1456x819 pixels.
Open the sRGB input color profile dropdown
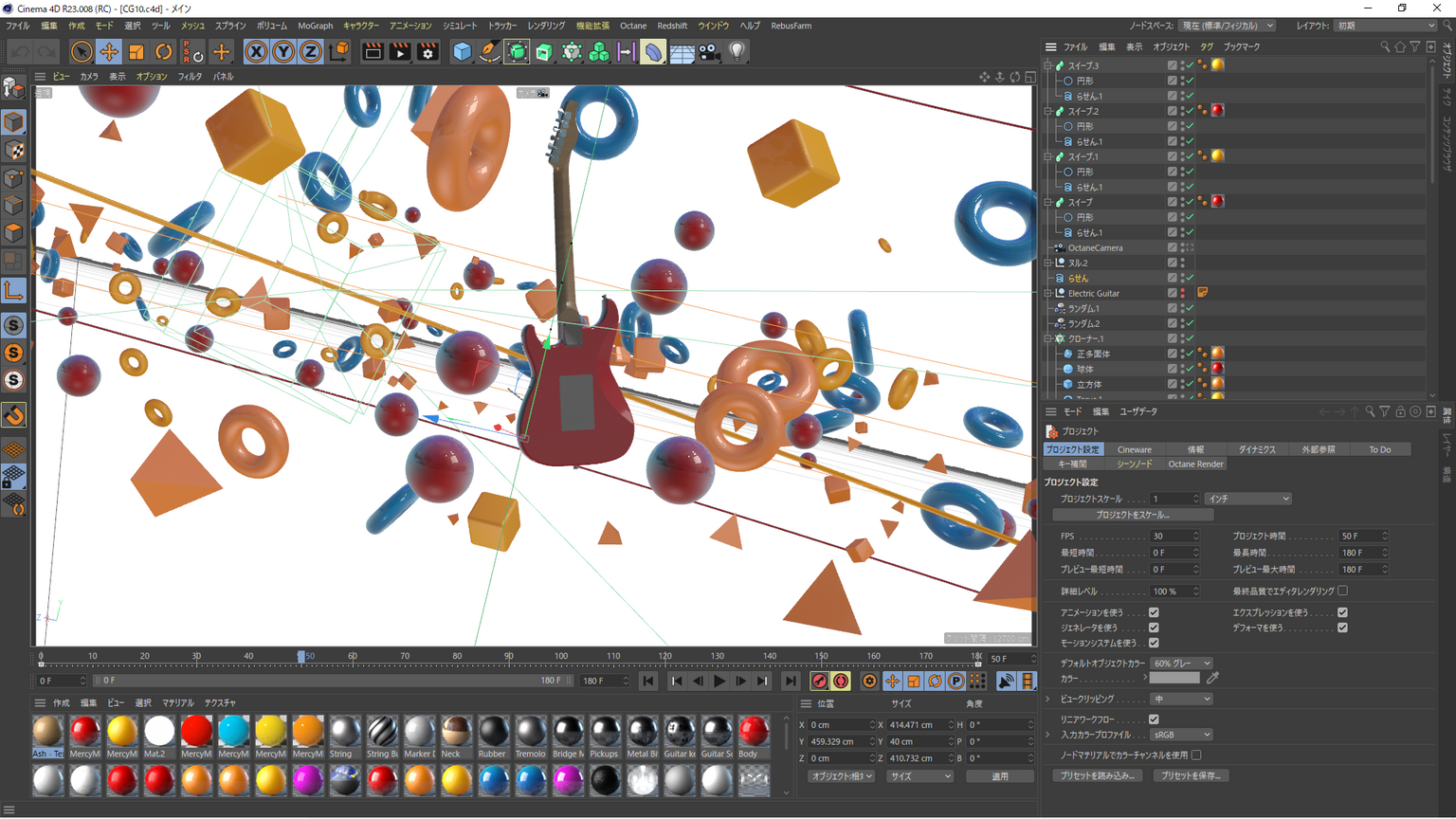tap(1181, 735)
